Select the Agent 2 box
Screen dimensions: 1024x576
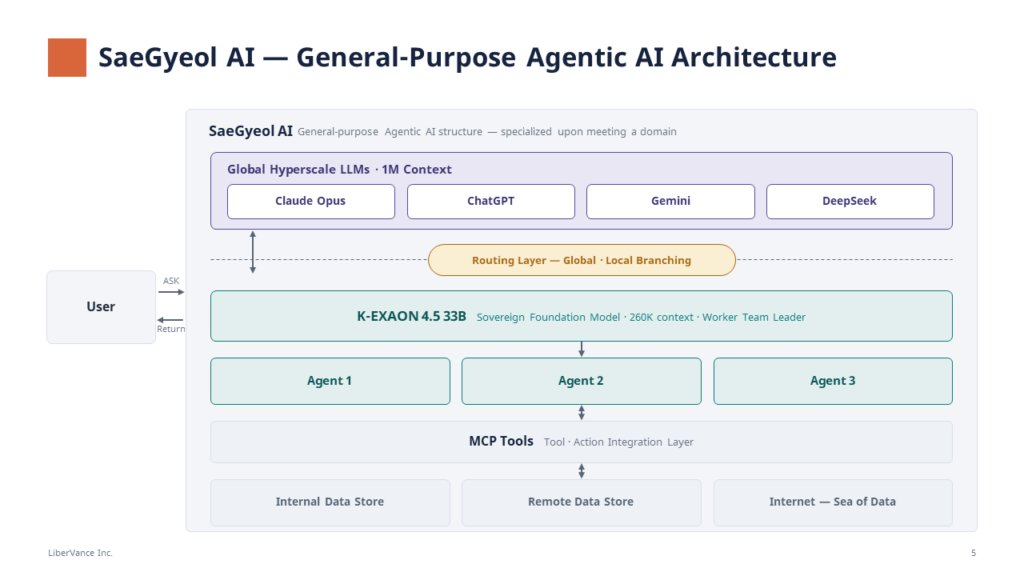tap(581, 381)
